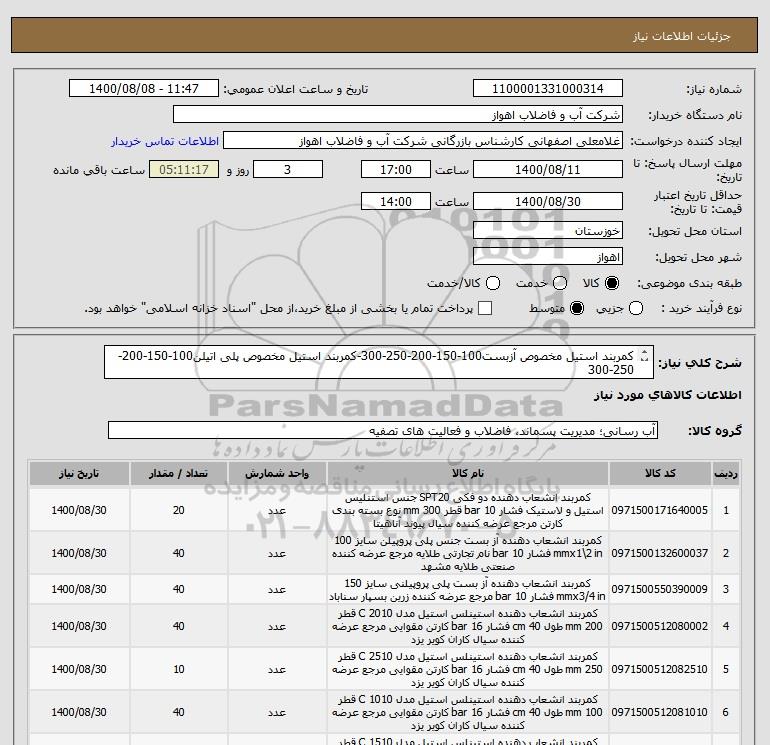Click the deadline time field 17:00
This screenshot has width=770, height=745.
point(396,169)
